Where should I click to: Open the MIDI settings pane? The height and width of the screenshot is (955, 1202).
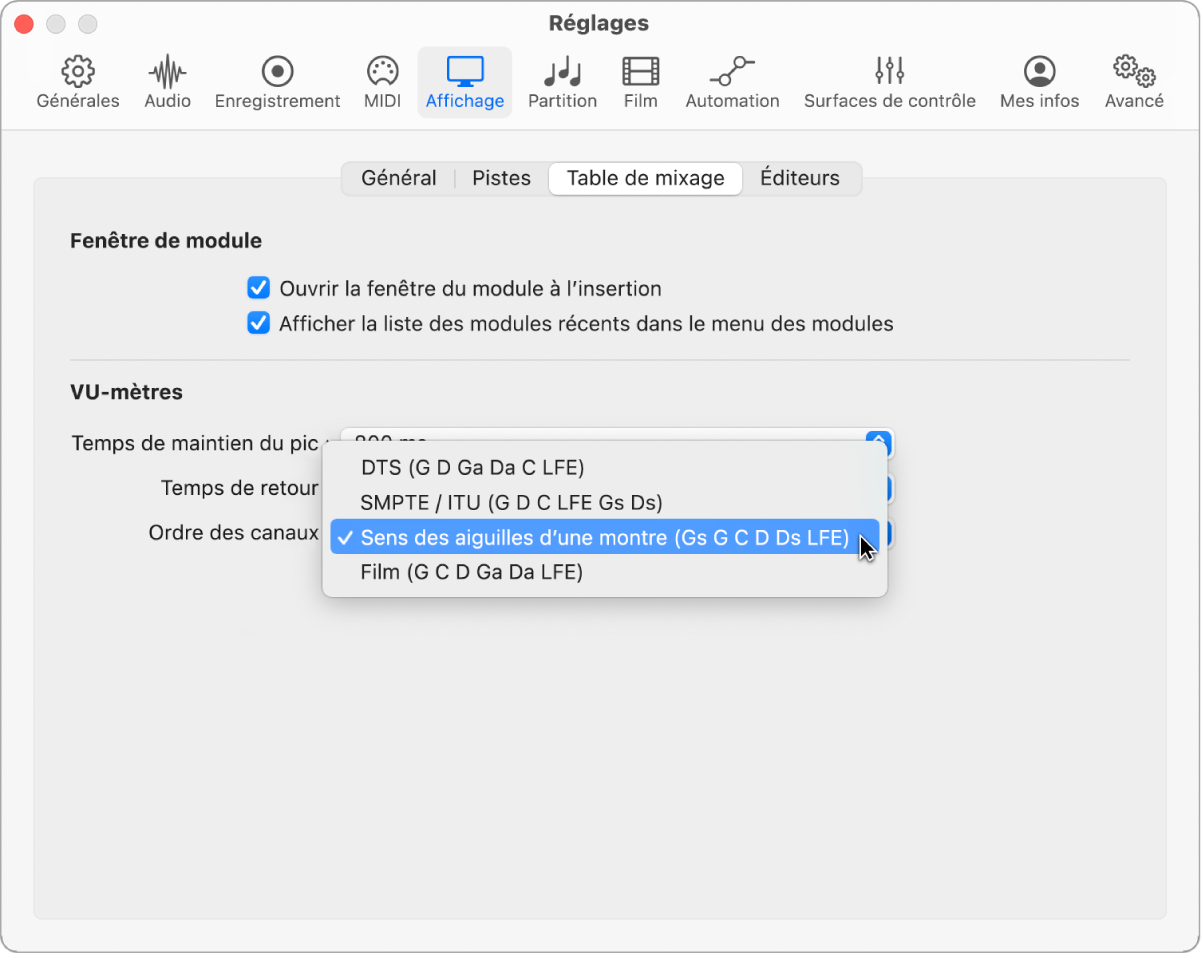[x=382, y=82]
